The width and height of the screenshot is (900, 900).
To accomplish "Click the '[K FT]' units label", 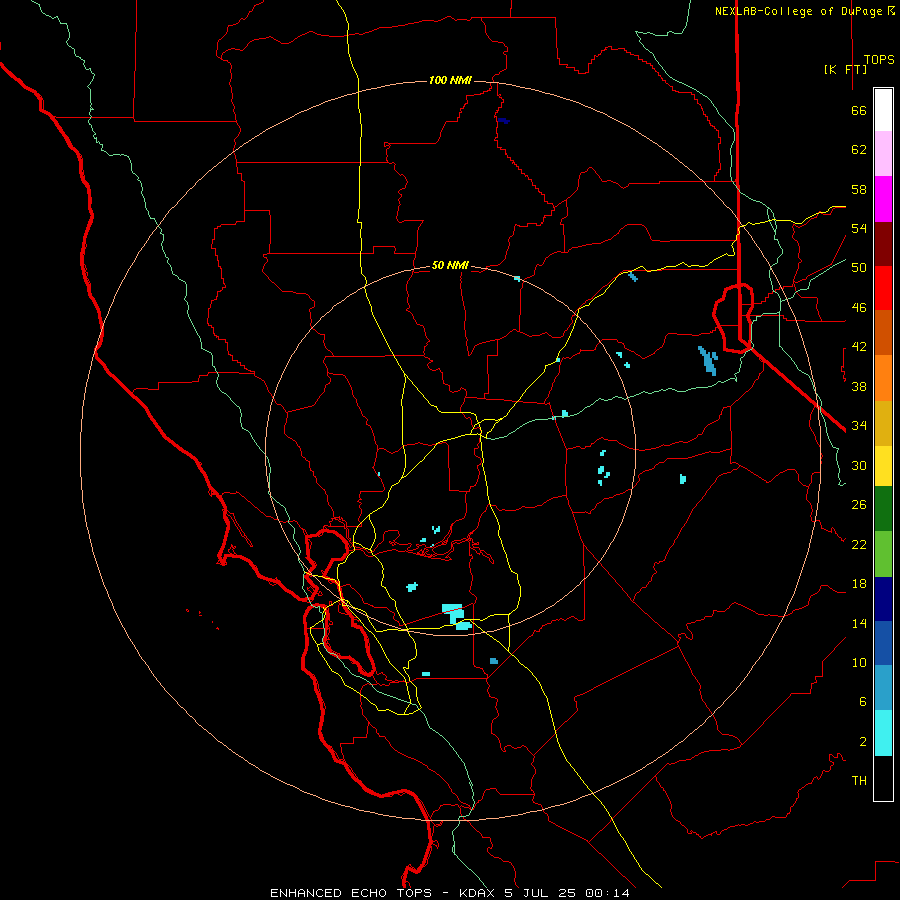I will point(845,69).
